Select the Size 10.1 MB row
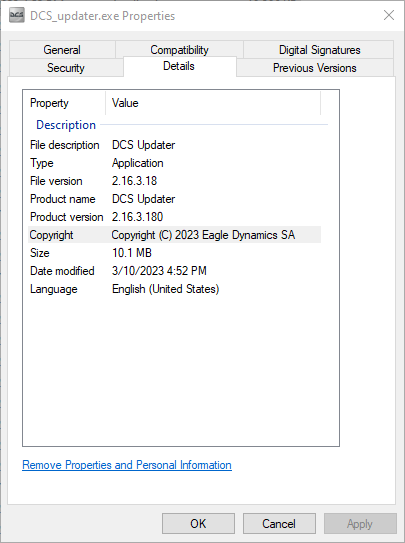This screenshot has height=543, width=405. tap(174, 253)
